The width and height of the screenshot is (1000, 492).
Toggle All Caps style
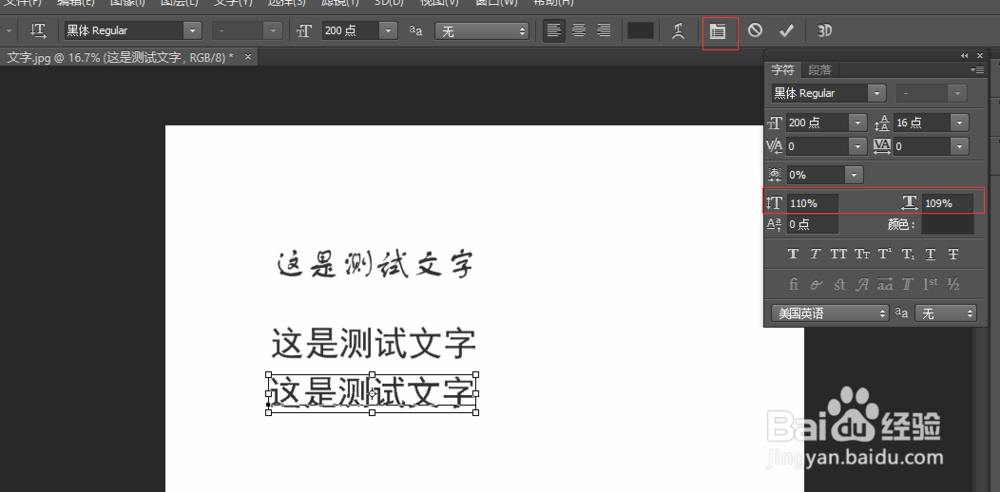839,254
